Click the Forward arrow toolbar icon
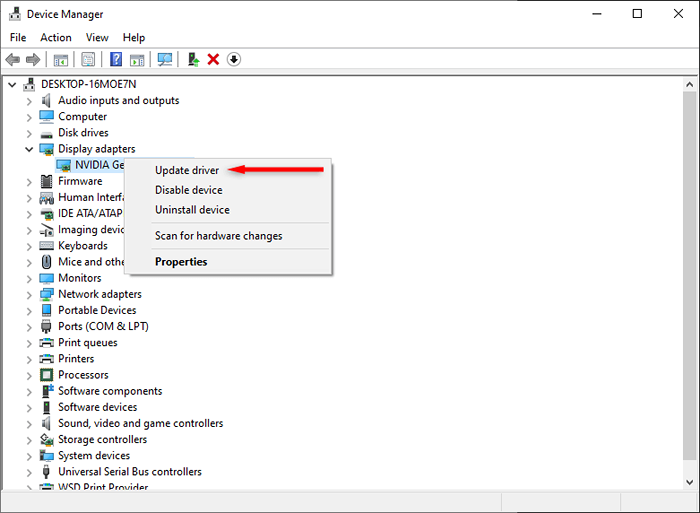This screenshot has height=513, width=700. 33,59
